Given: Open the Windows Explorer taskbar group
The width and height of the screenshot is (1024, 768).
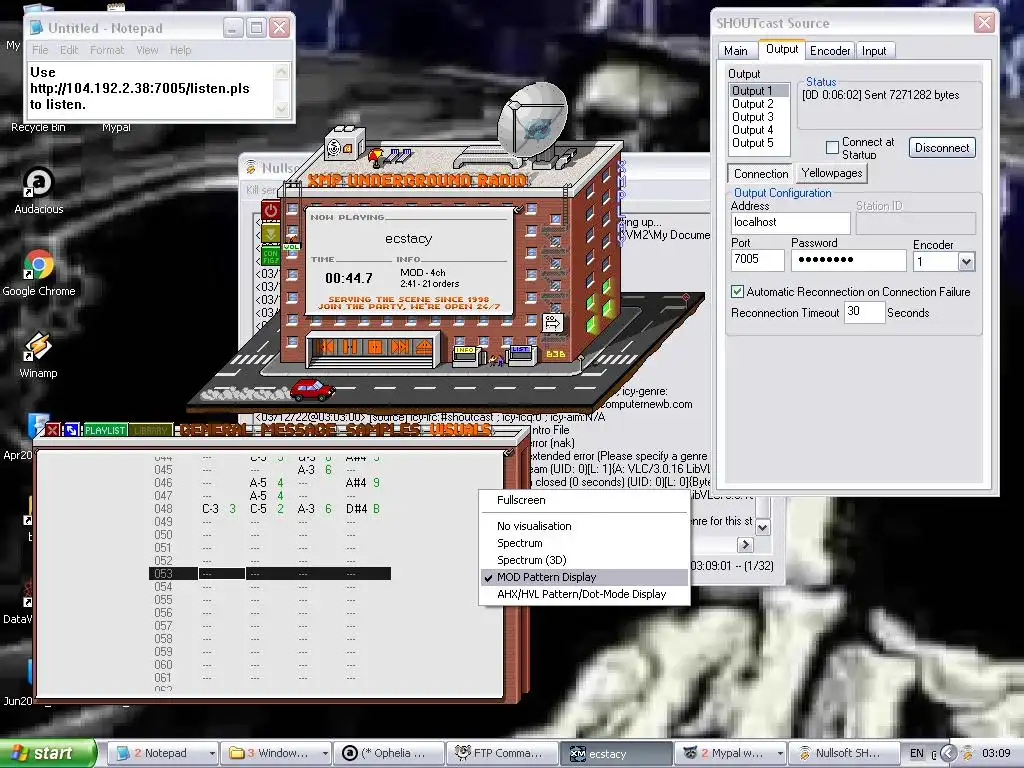Looking at the screenshot, I should (x=275, y=753).
